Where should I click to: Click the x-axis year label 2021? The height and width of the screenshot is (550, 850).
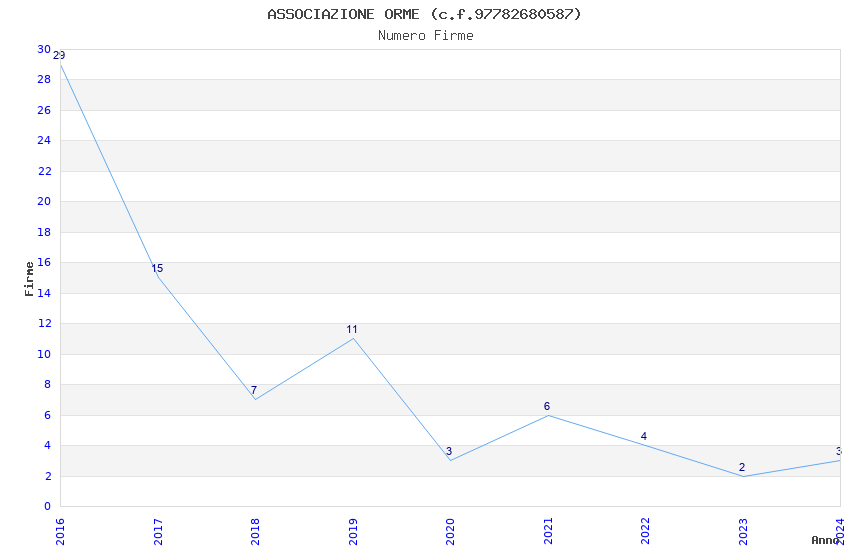point(548,532)
